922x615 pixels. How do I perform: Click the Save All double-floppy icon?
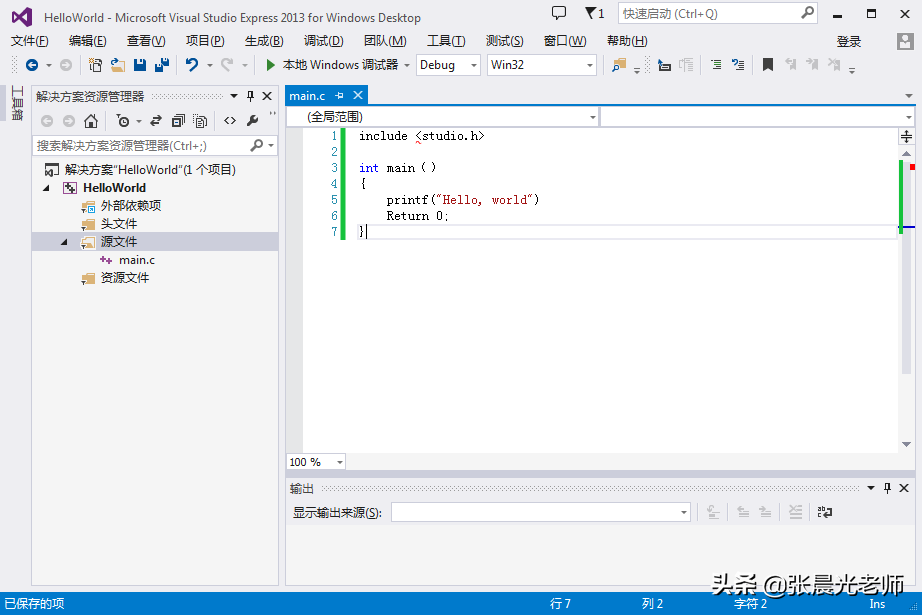click(x=162, y=65)
